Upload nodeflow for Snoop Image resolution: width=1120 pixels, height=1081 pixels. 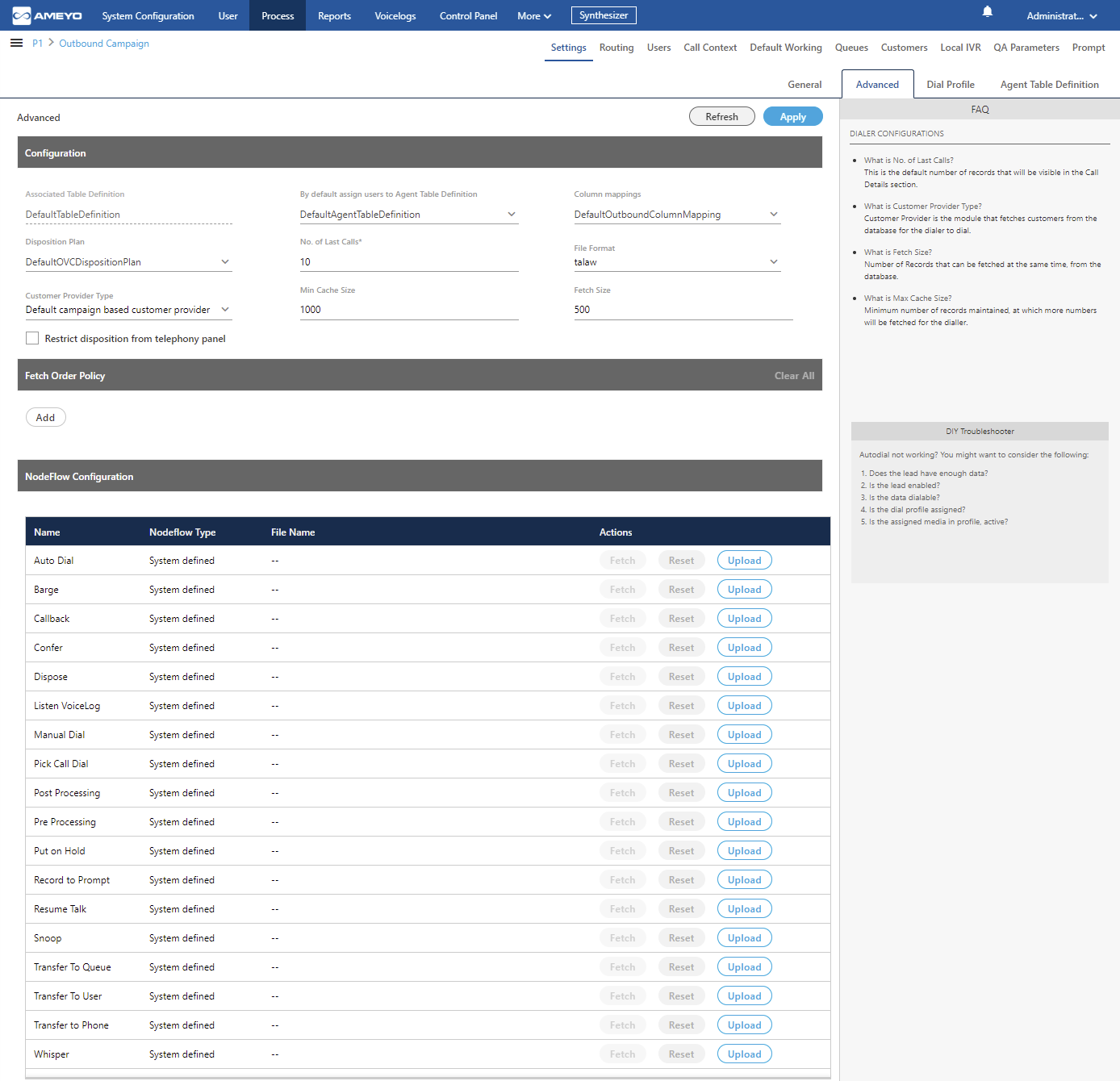[744, 938]
